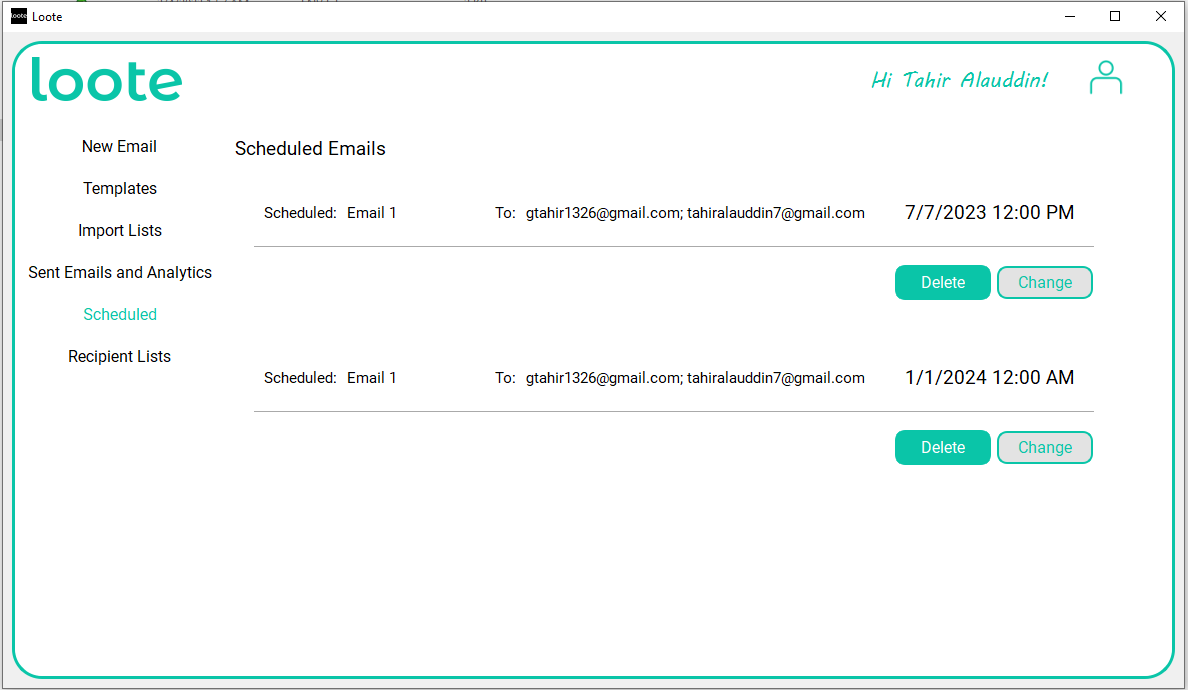Delete the email scheduled for 7/7/2023
1188x690 pixels.
pos(943,283)
